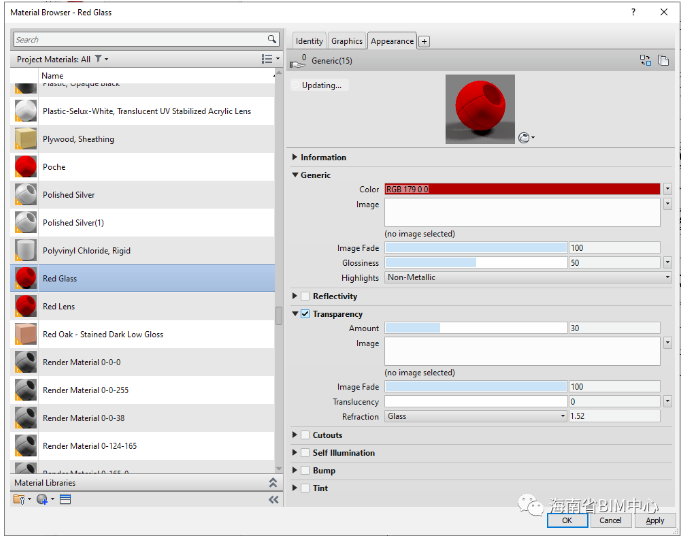688x539 pixels.
Task: Change the material list view options
Action: (x=270, y=59)
